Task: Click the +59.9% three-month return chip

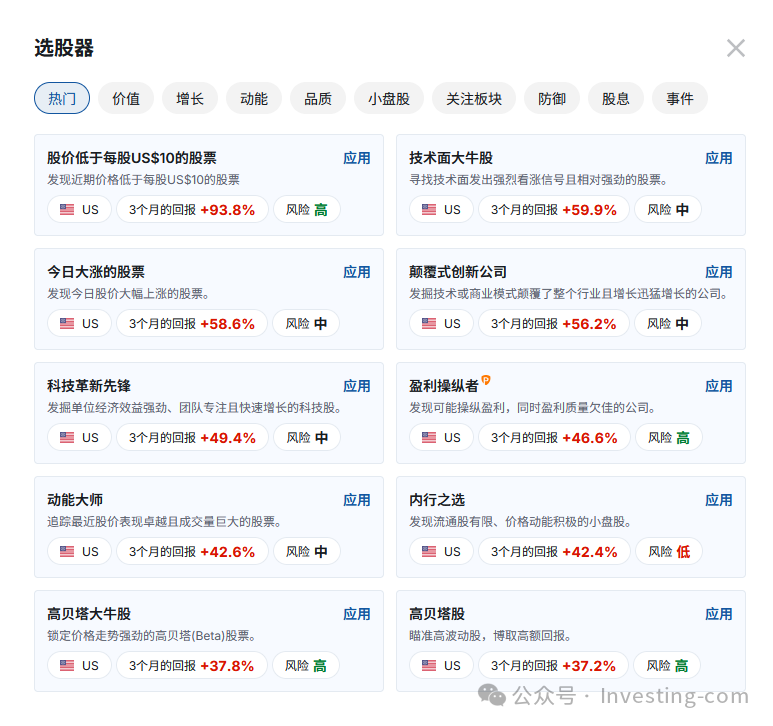Action: [x=554, y=209]
